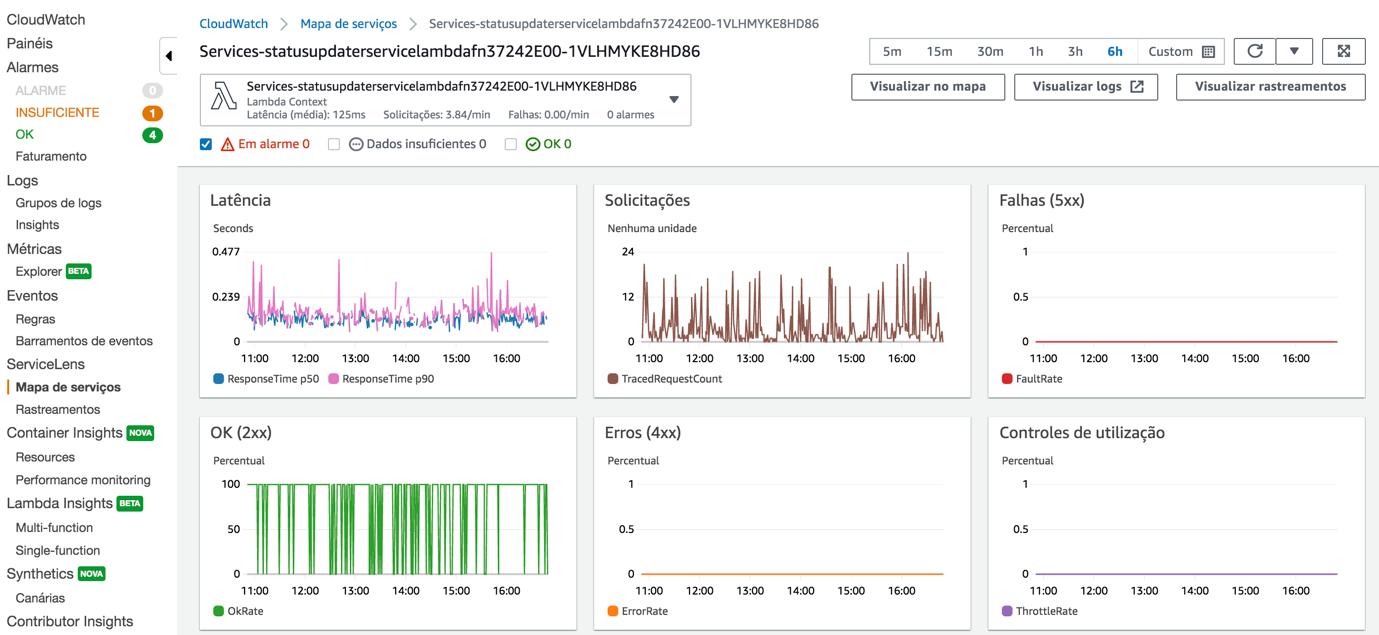
Task: Click ThrottleRate purple legend swatch
Action: click(1007, 611)
